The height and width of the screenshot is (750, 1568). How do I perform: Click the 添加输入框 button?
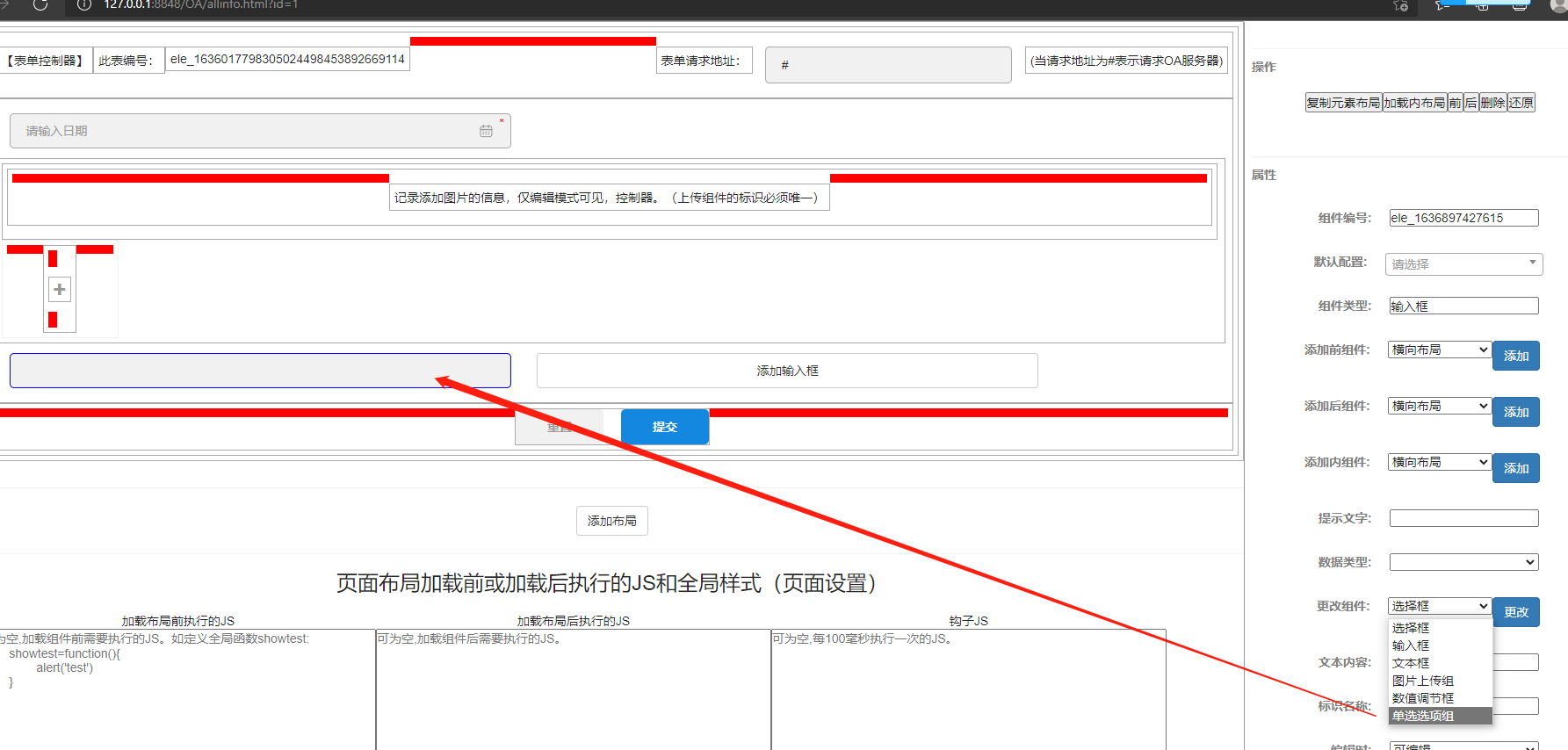[787, 371]
